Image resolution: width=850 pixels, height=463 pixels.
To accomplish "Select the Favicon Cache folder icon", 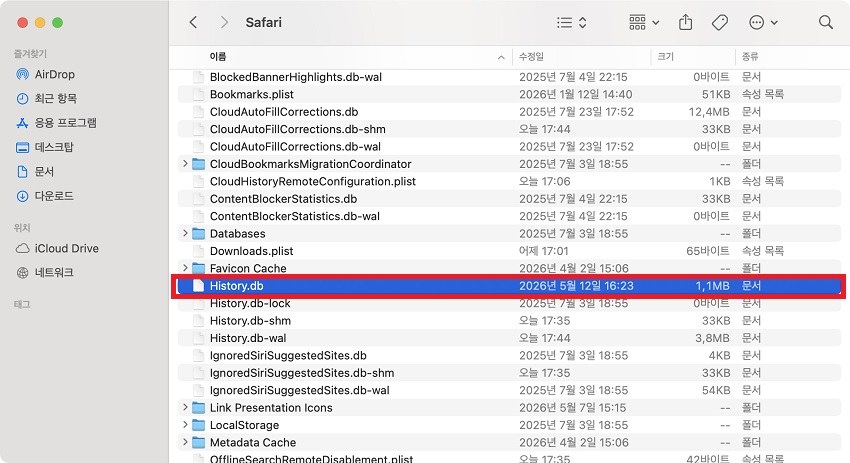I will click(198, 268).
